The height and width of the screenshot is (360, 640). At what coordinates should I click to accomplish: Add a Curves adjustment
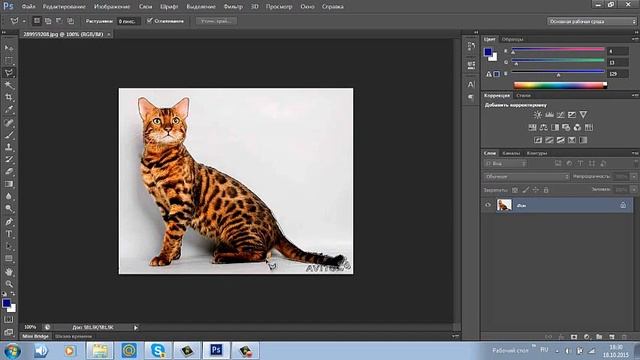[x=561, y=115]
